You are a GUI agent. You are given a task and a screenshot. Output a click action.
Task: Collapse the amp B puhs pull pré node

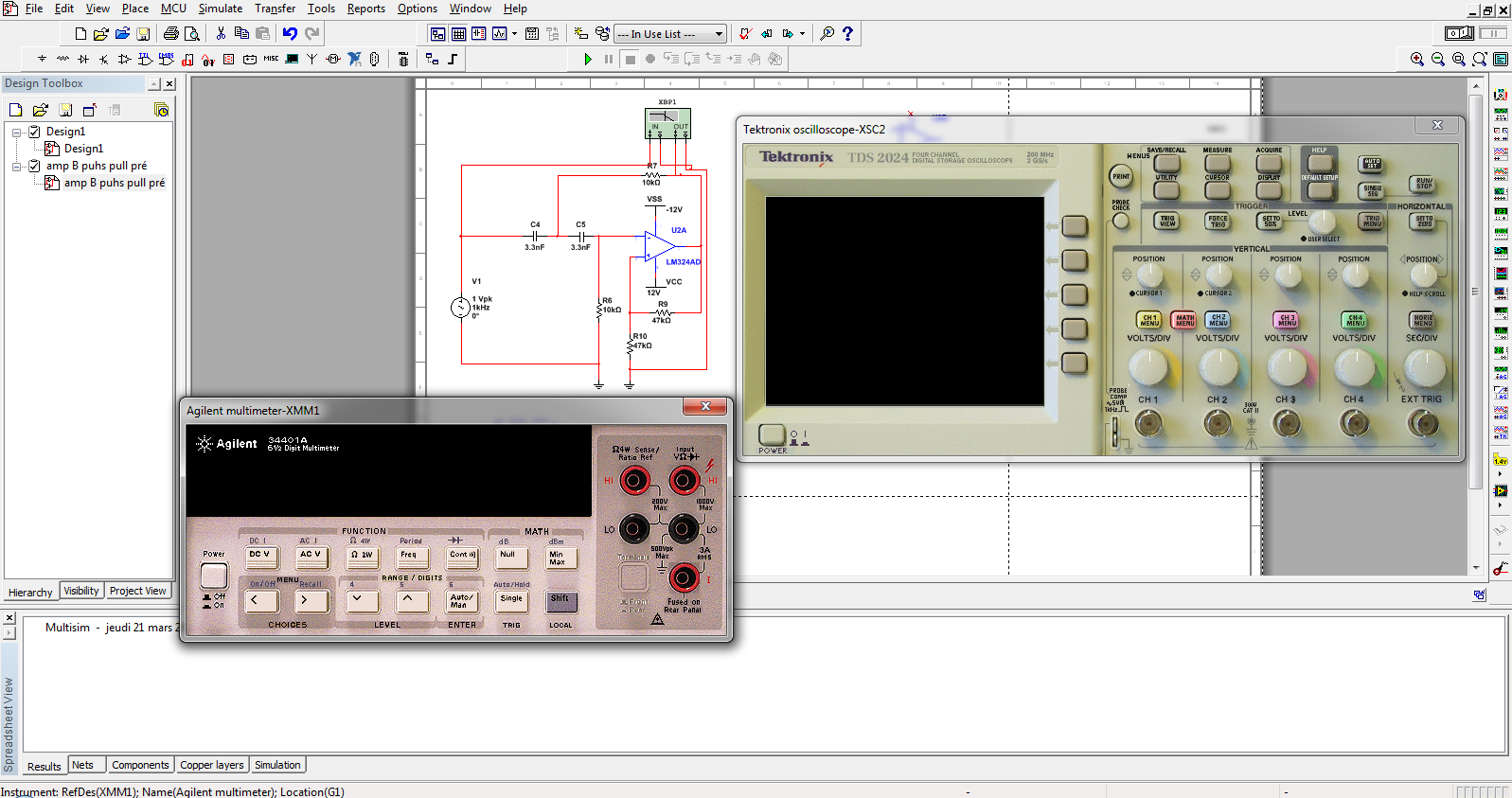pos(17,166)
